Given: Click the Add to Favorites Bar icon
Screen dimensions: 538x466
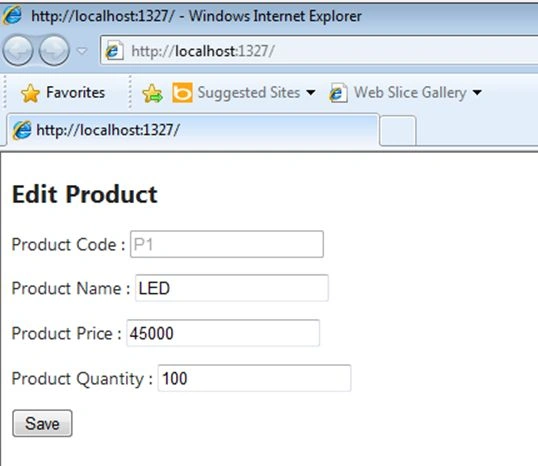Looking at the screenshot, I should point(152,93).
